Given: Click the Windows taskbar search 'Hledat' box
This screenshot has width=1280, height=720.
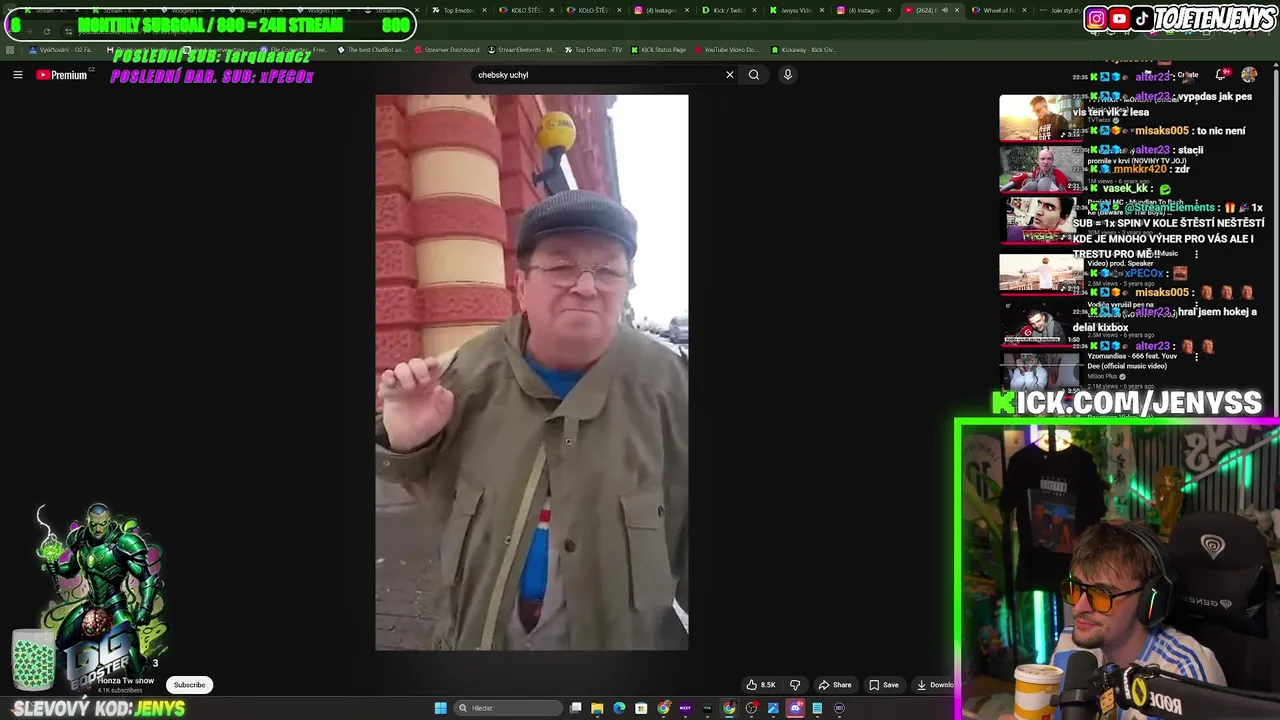Looking at the screenshot, I should pyautogui.click(x=508, y=708).
